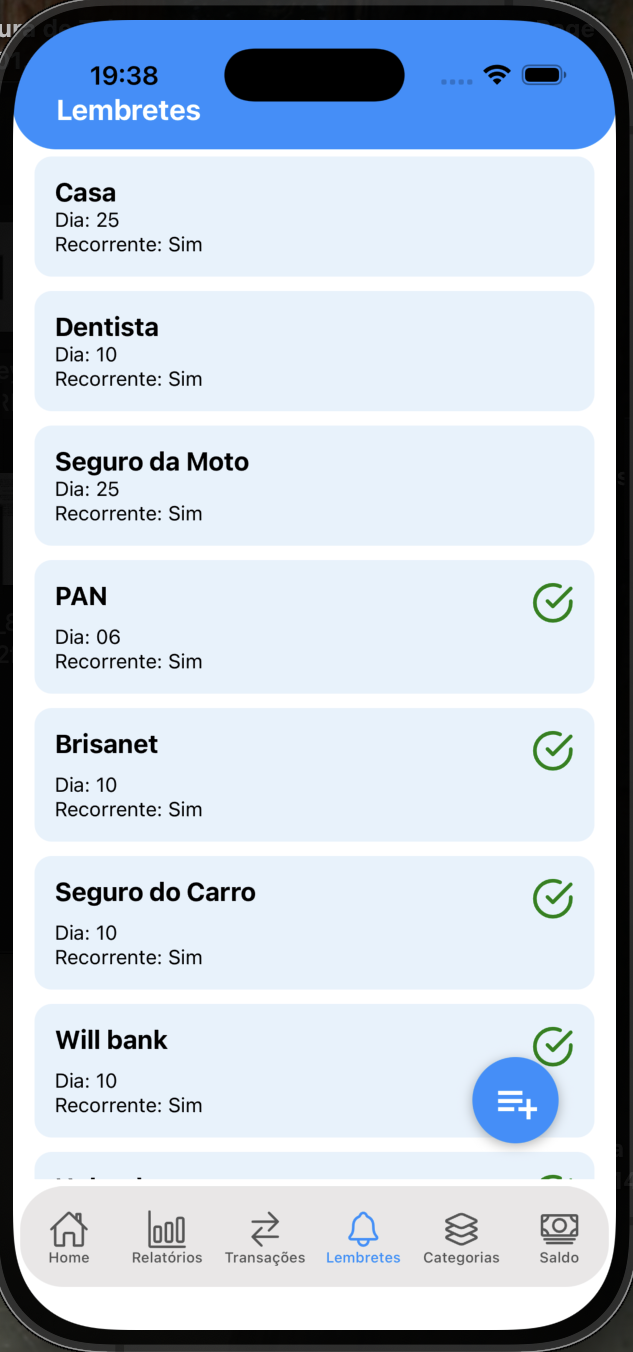Open the Casa reminder card
Image resolution: width=633 pixels, height=1352 pixels.
tap(314, 216)
